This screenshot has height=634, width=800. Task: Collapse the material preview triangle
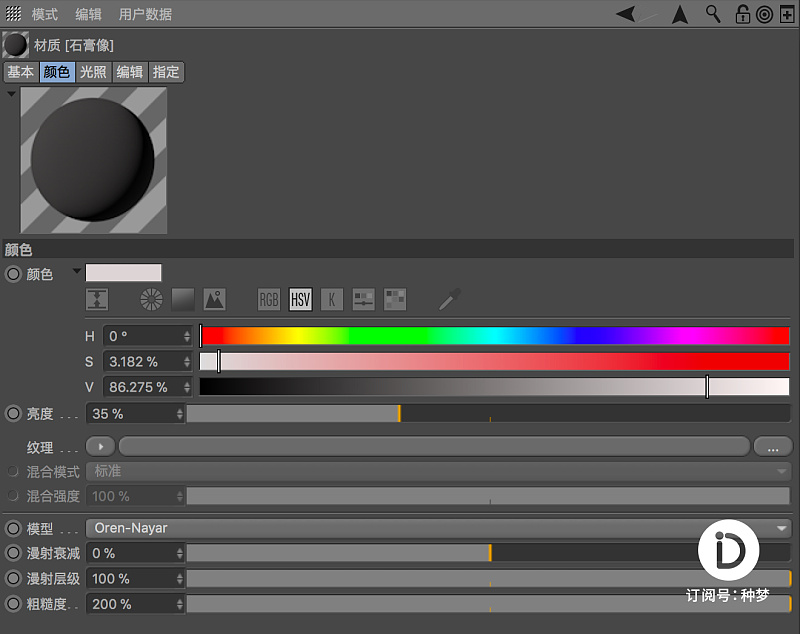[x=11, y=94]
